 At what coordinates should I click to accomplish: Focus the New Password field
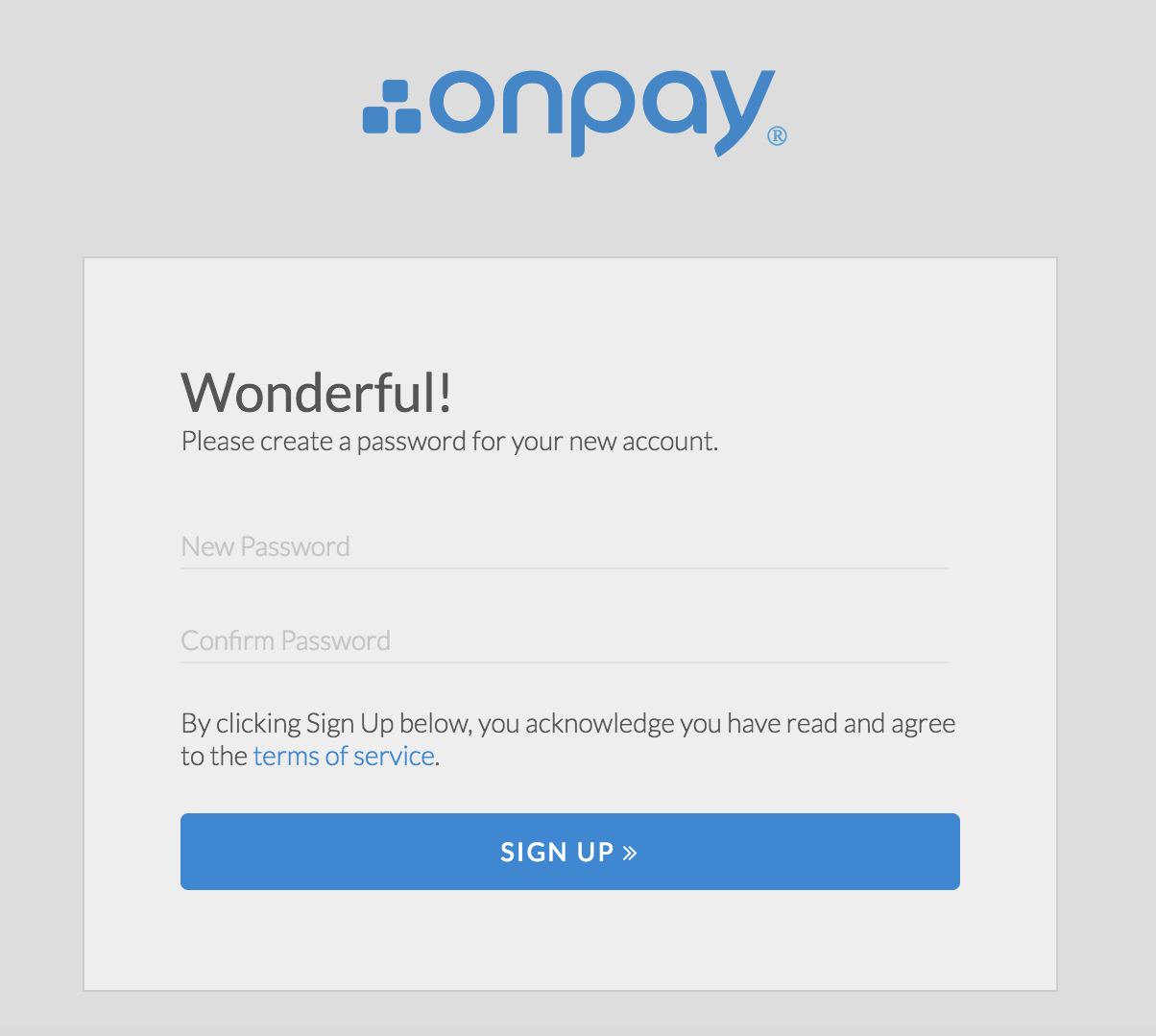[565, 547]
